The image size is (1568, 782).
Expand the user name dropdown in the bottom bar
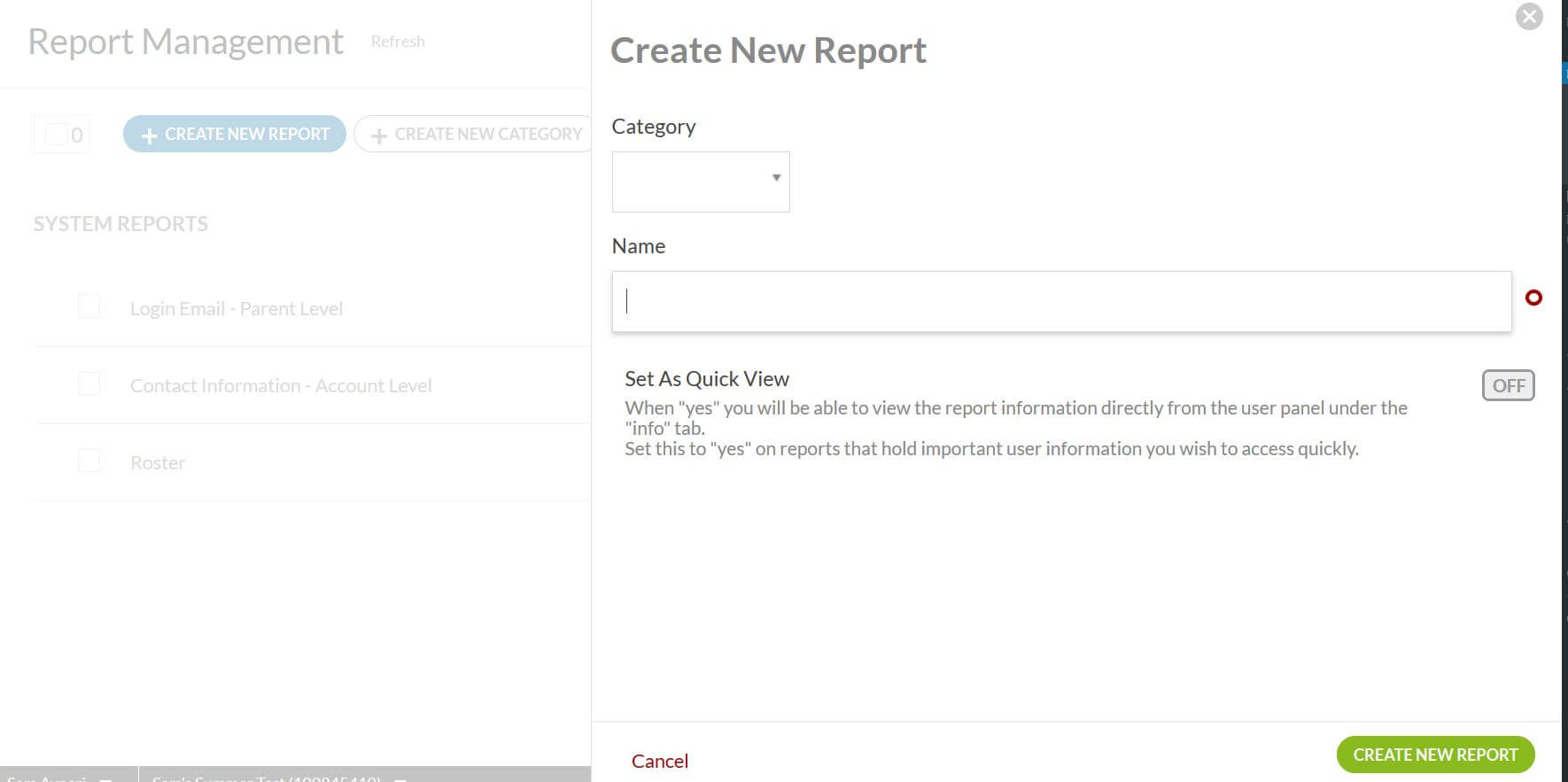click(x=105, y=778)
